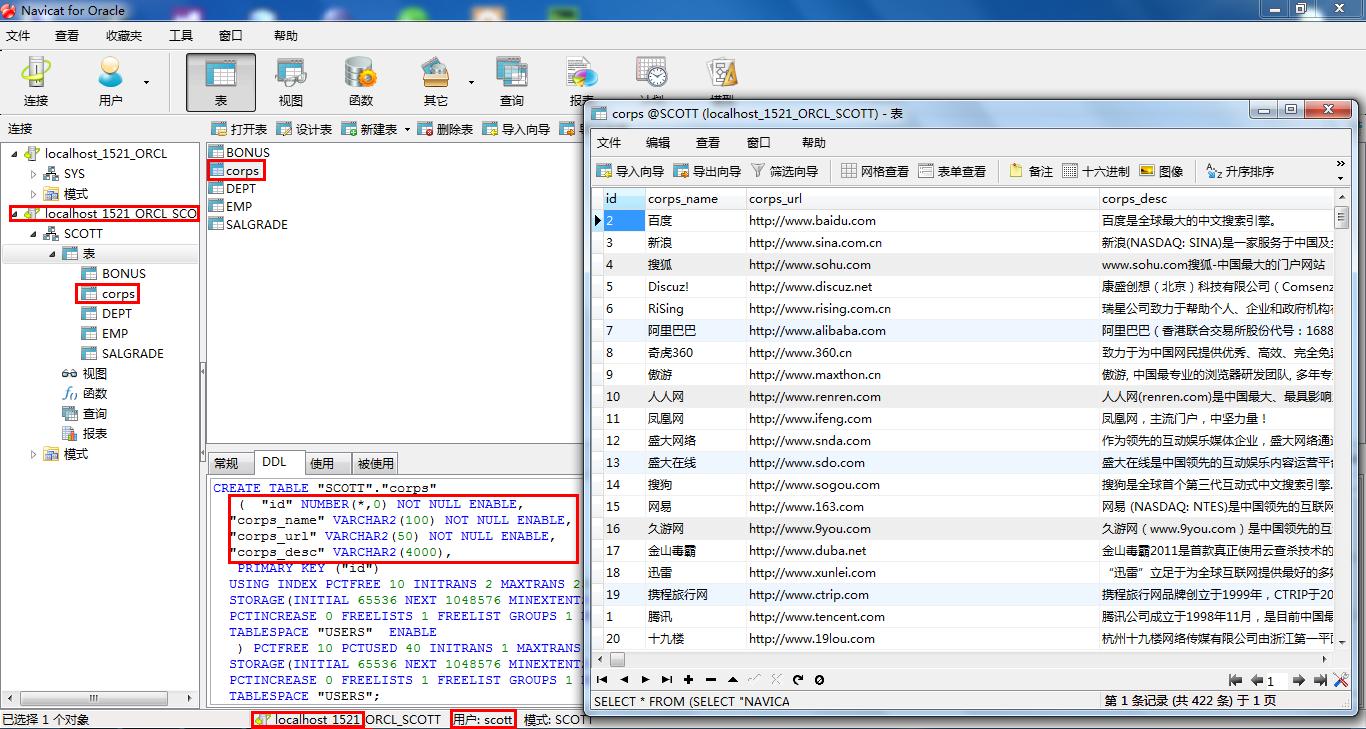1366x729 pixels.
Task: Click the 查询 query toolbar icon
Action: (x=512, y=82)
